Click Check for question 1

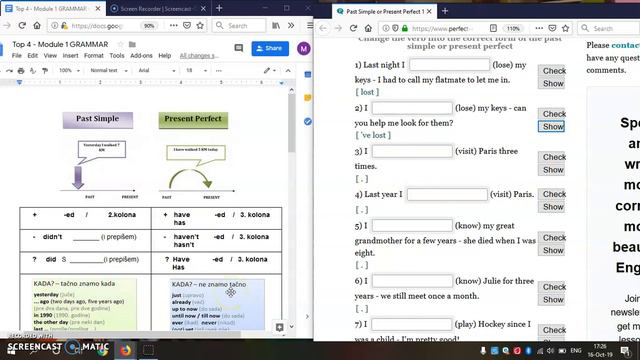pyautogui.click(x=551, y=71)
